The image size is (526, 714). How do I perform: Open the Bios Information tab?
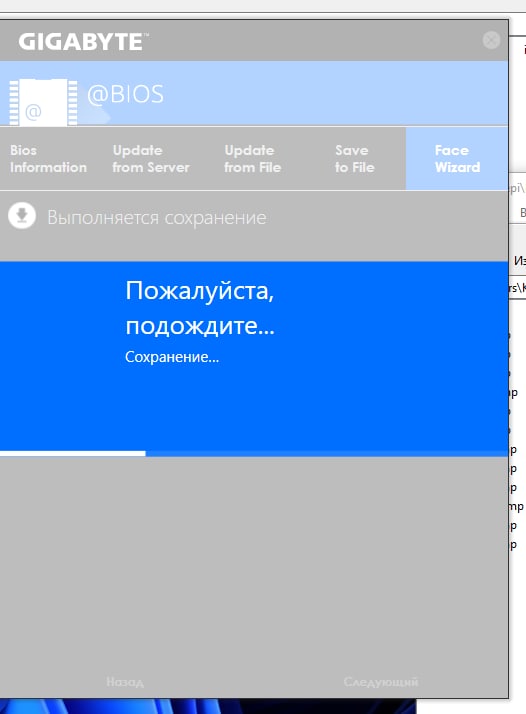coord(48,158)
